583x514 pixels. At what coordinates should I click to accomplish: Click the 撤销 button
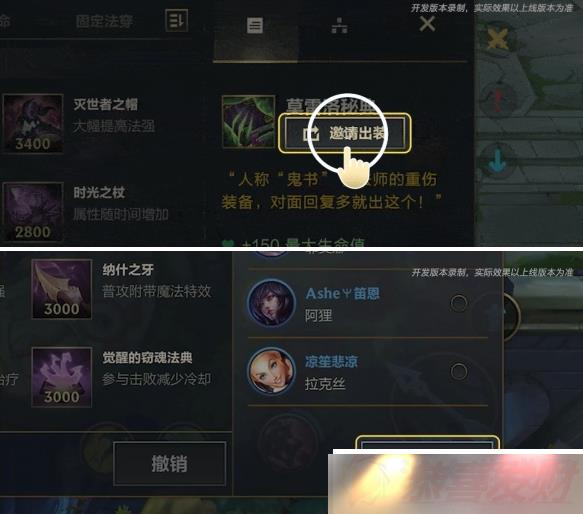pyautogui.click(x=170, y=464)
